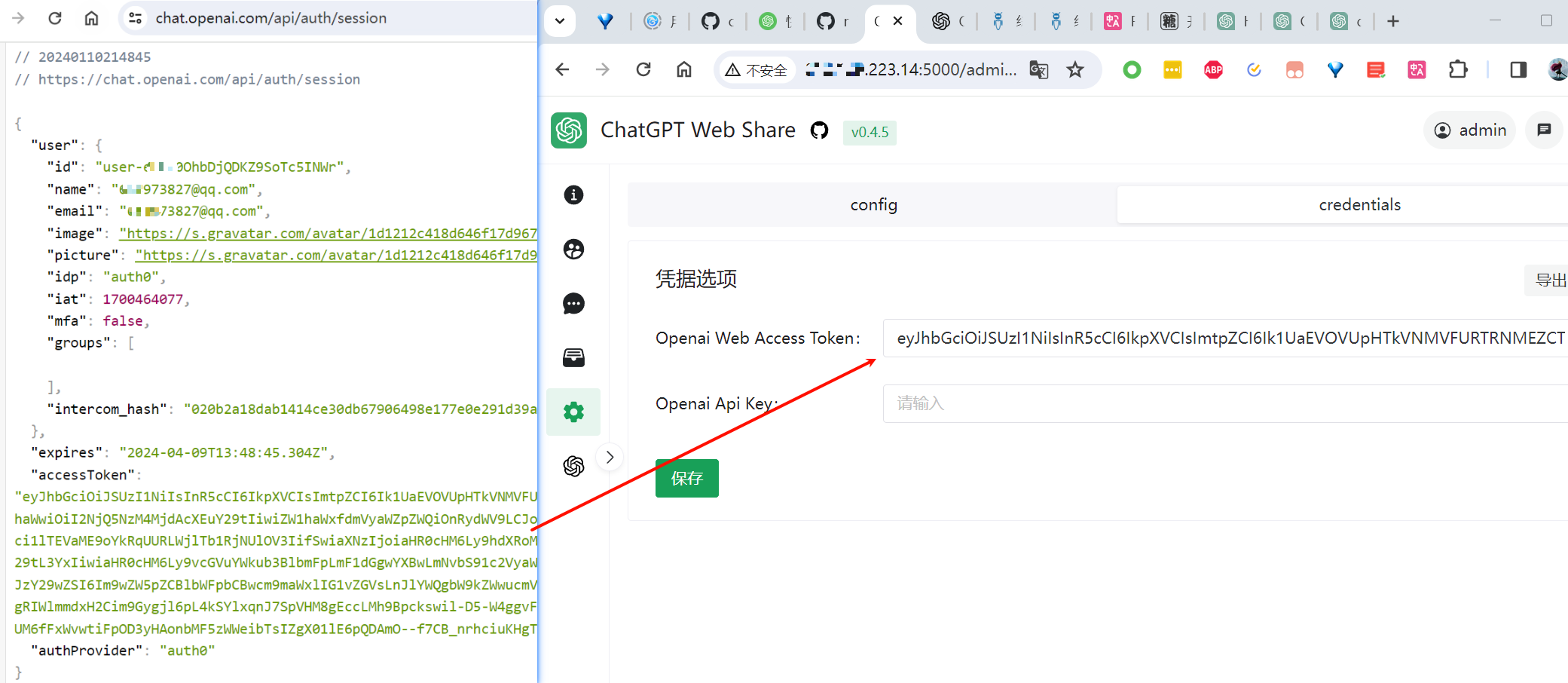The width and height of the screenshot is (1568, 683).
Task: Open the user management icon in sidebar
Action: (x=573, y=250)
